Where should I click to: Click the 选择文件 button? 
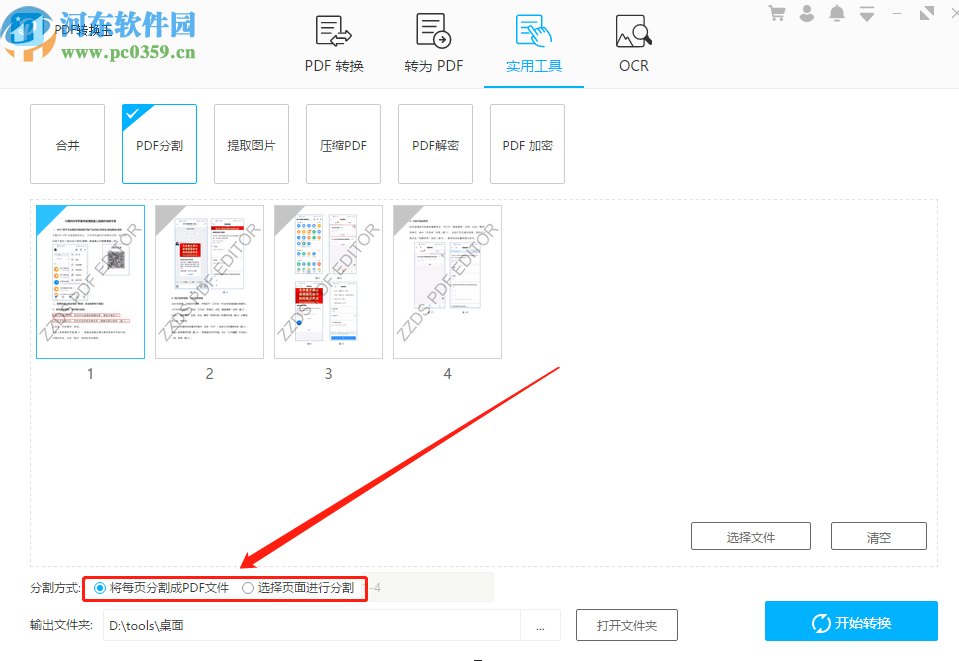tap(751, 536)
